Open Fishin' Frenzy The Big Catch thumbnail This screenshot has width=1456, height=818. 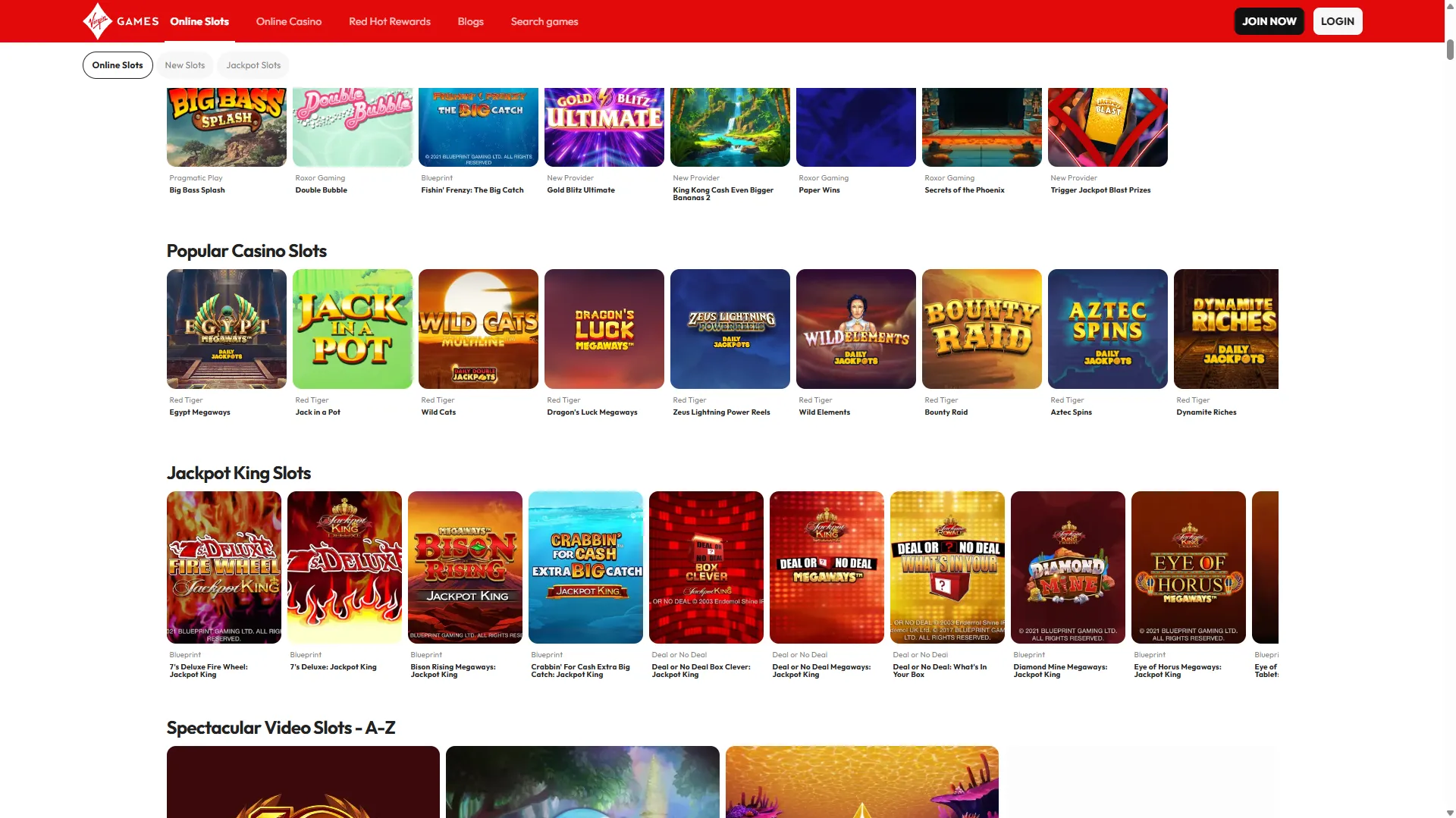[x=479, y=127]
